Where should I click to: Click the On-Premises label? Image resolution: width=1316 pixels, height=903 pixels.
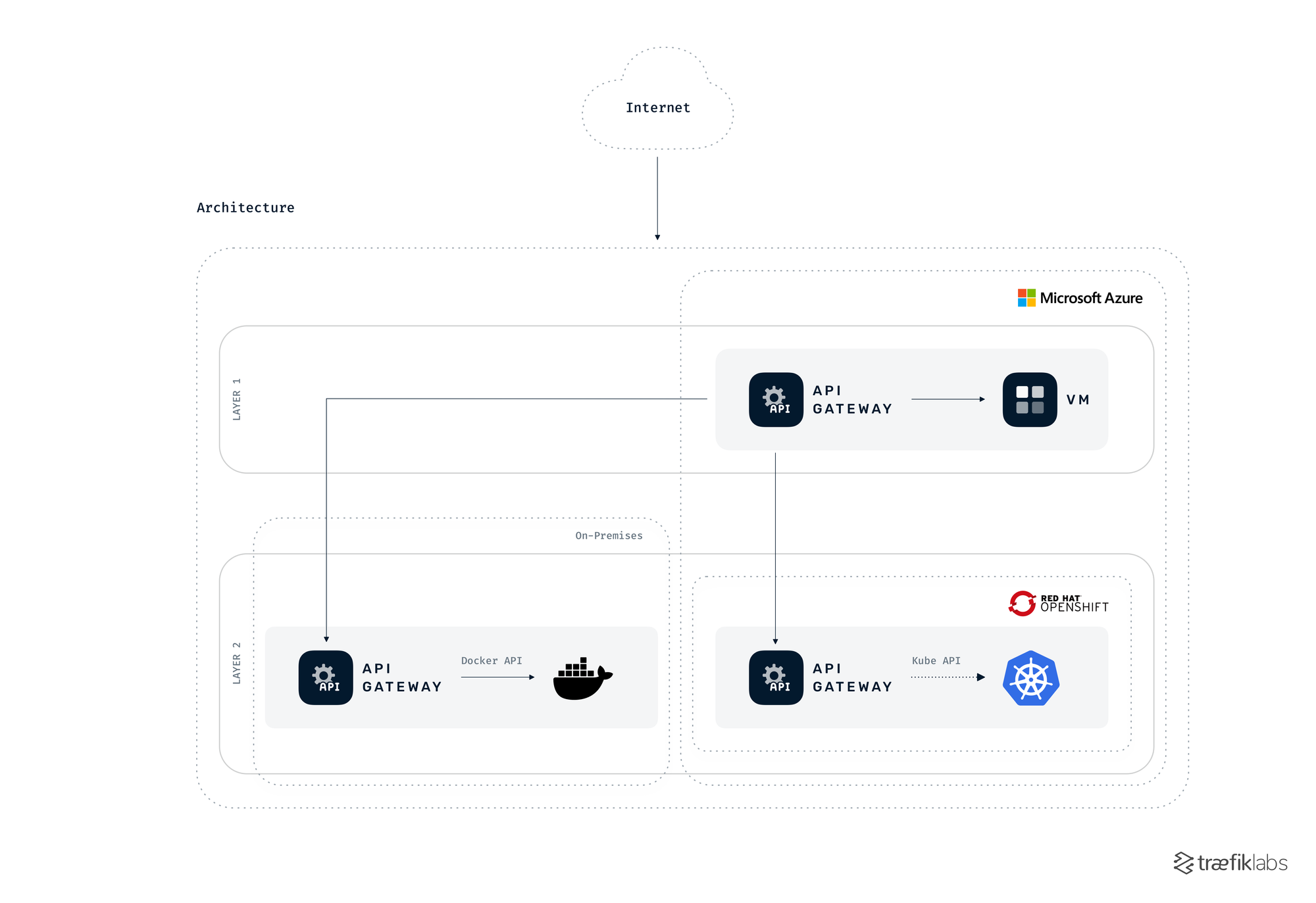pos(608,535)
